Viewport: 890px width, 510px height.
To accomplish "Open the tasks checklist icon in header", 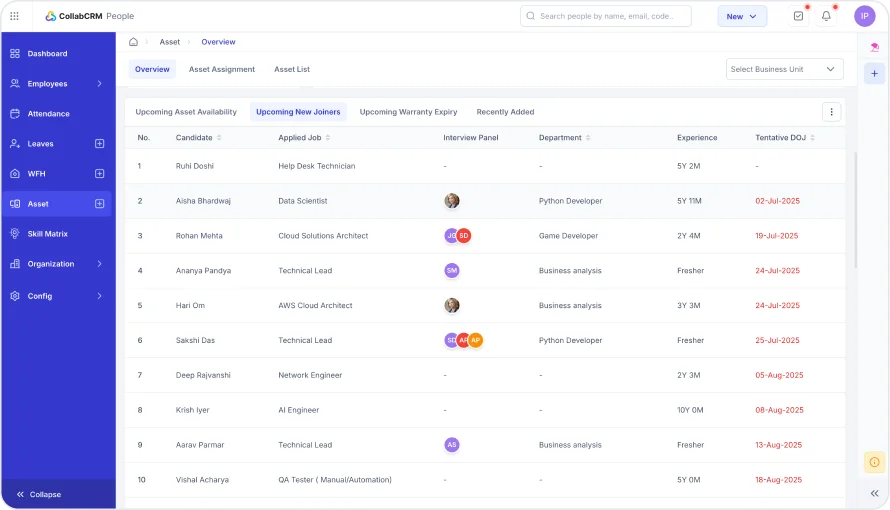I will [x=798, y=16].
